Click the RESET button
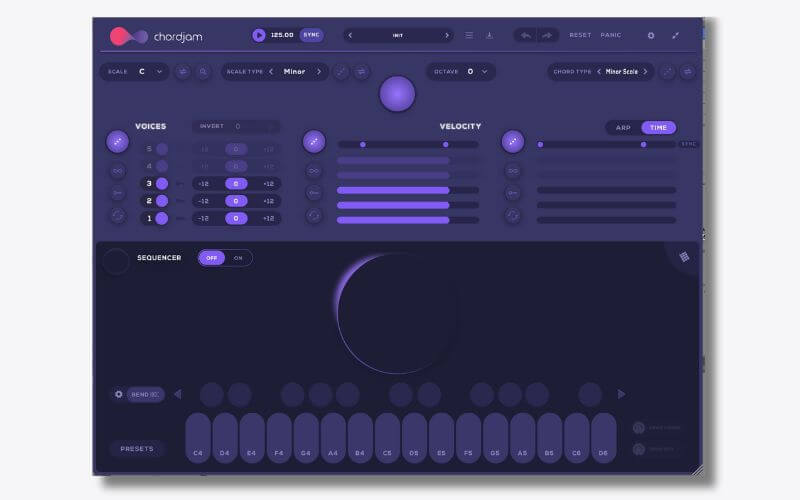Viewport: 800px width, 500px height. click(580, 35)
